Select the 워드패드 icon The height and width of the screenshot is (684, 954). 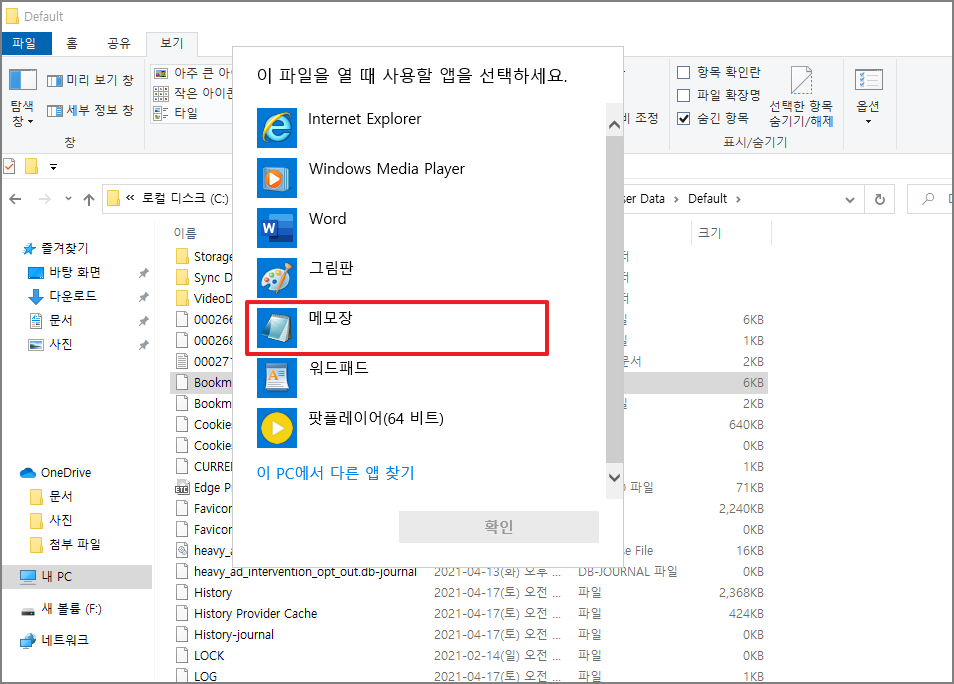point(277,377)
